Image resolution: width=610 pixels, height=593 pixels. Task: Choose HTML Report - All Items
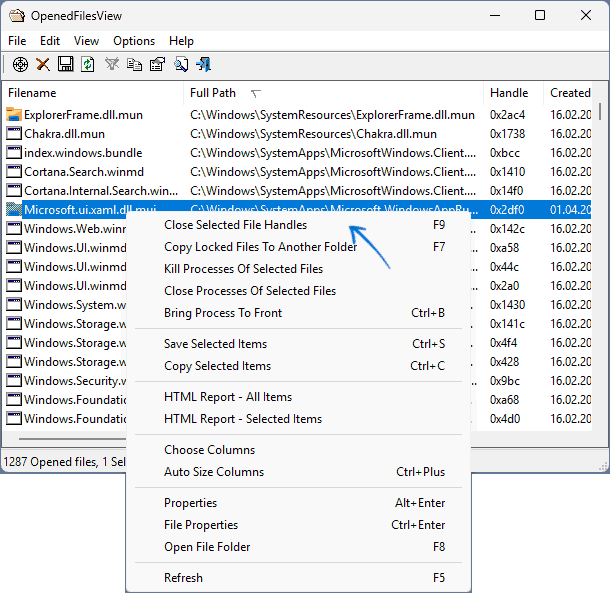(228, 397)
